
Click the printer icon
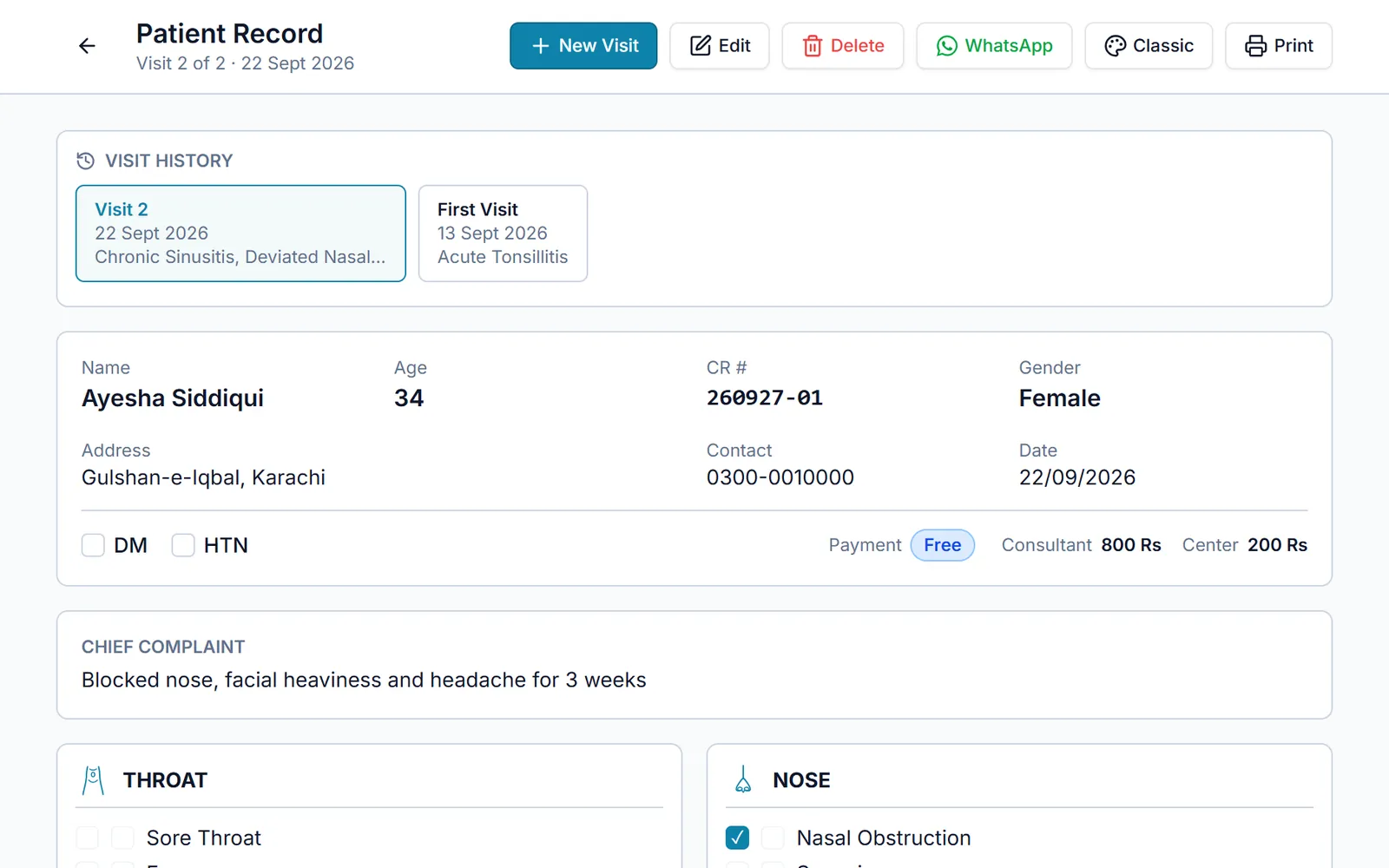pyautogui.click(x=1256, y=46)
